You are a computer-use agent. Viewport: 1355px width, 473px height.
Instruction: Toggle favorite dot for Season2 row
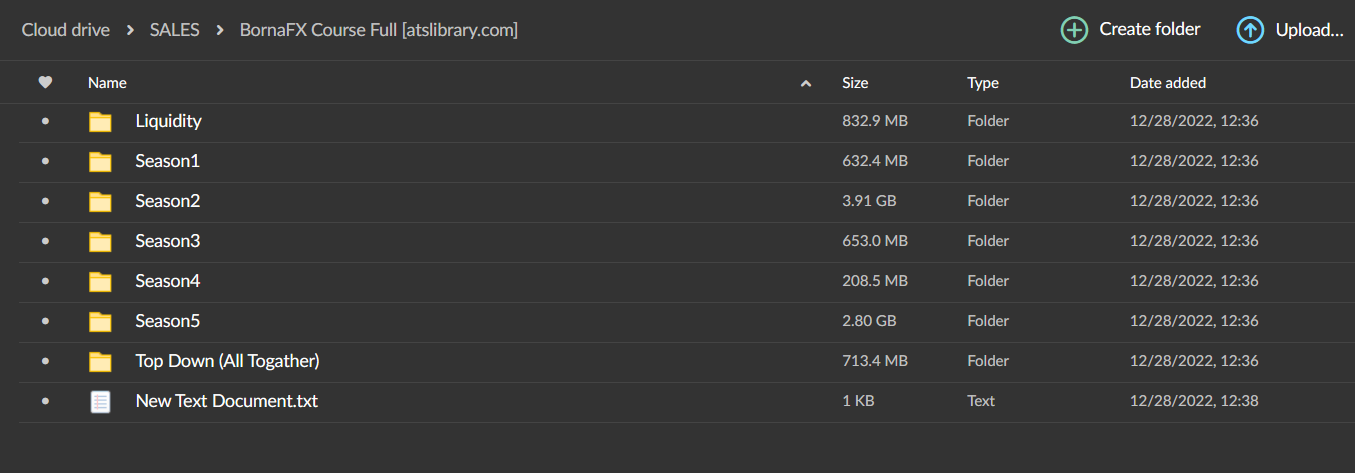[45, 201]
